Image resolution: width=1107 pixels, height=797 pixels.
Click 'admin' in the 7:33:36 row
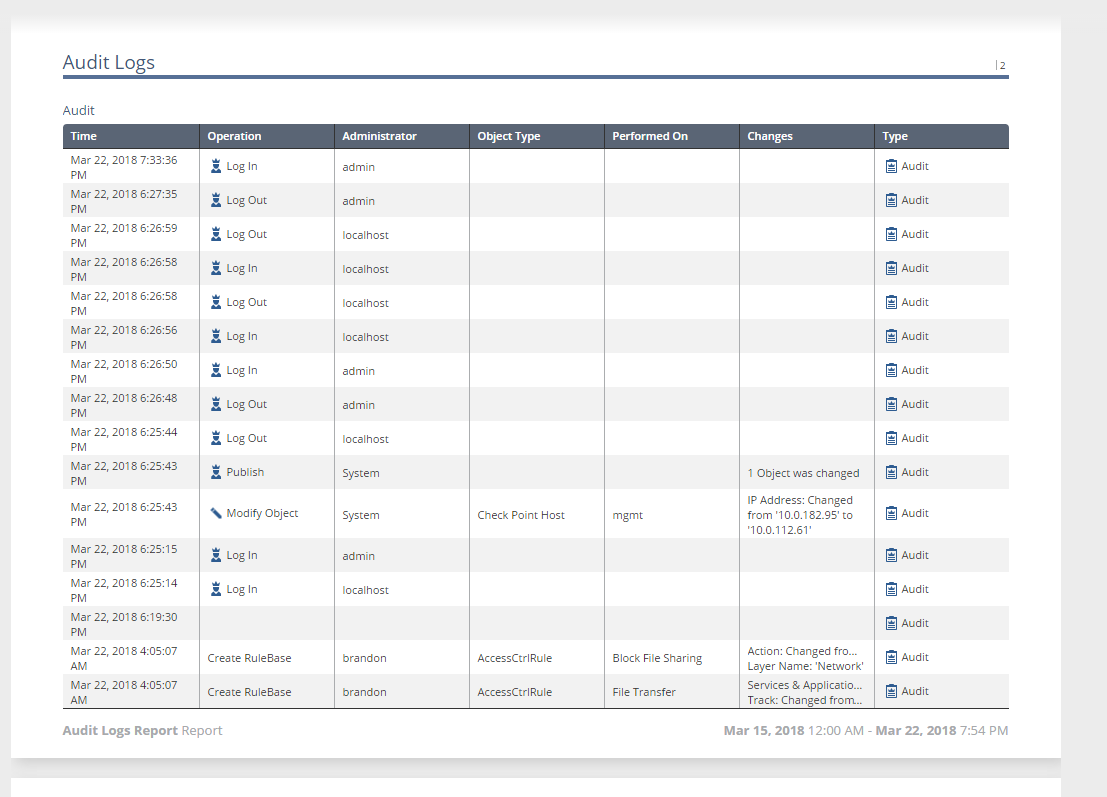click(359, 167)
